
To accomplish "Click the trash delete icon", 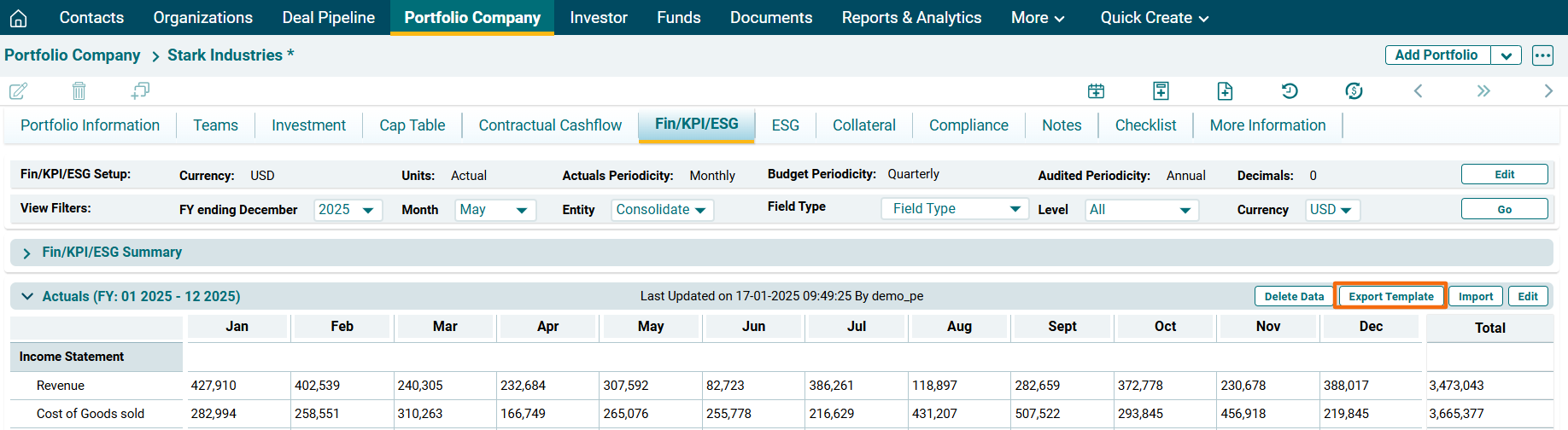I will point(79,90).
